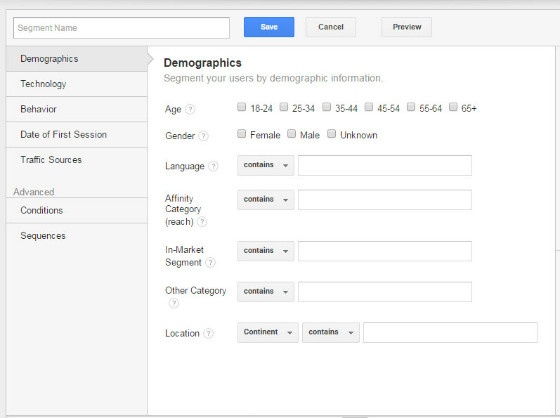
Task: Tick the Female gender checkbox
Action: click(242, 134)
